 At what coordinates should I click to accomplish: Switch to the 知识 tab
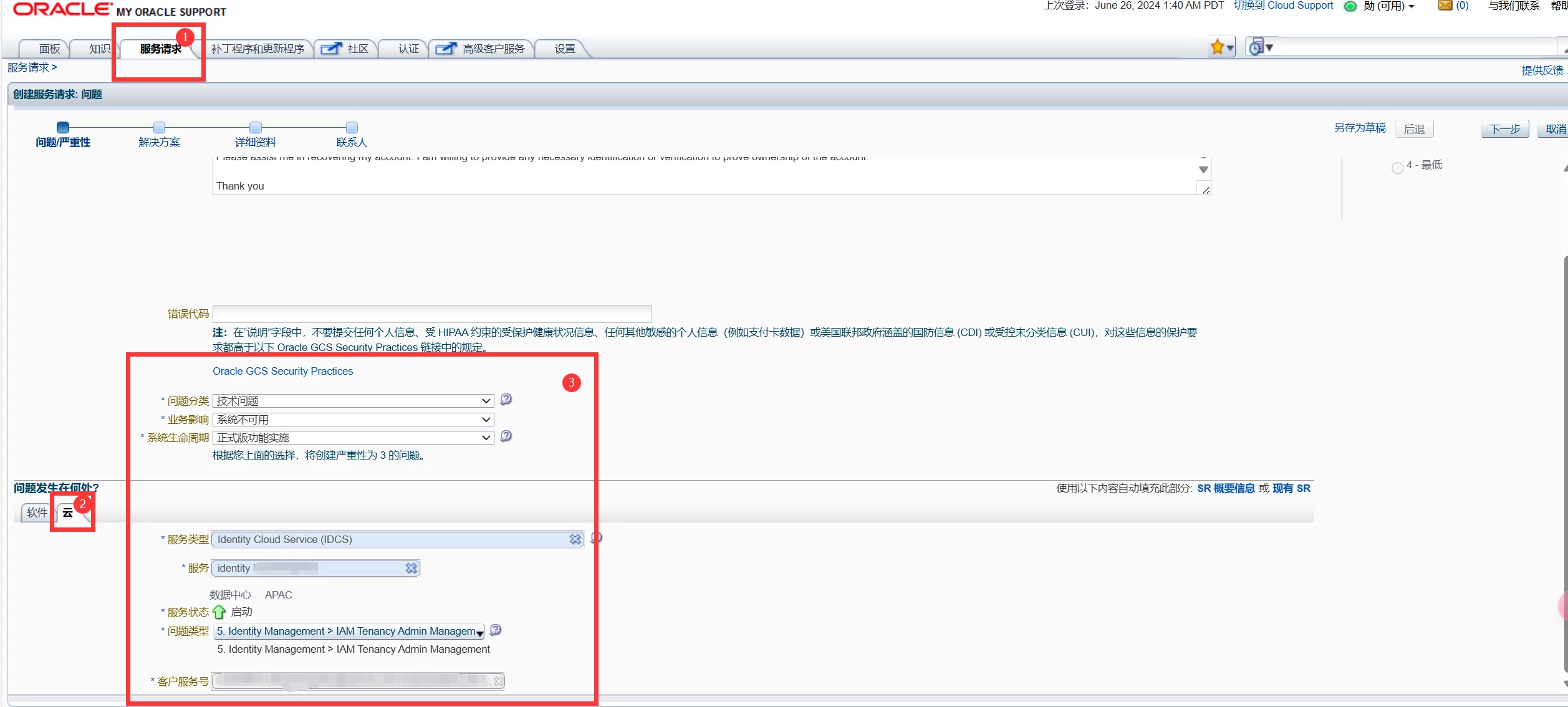99,49
